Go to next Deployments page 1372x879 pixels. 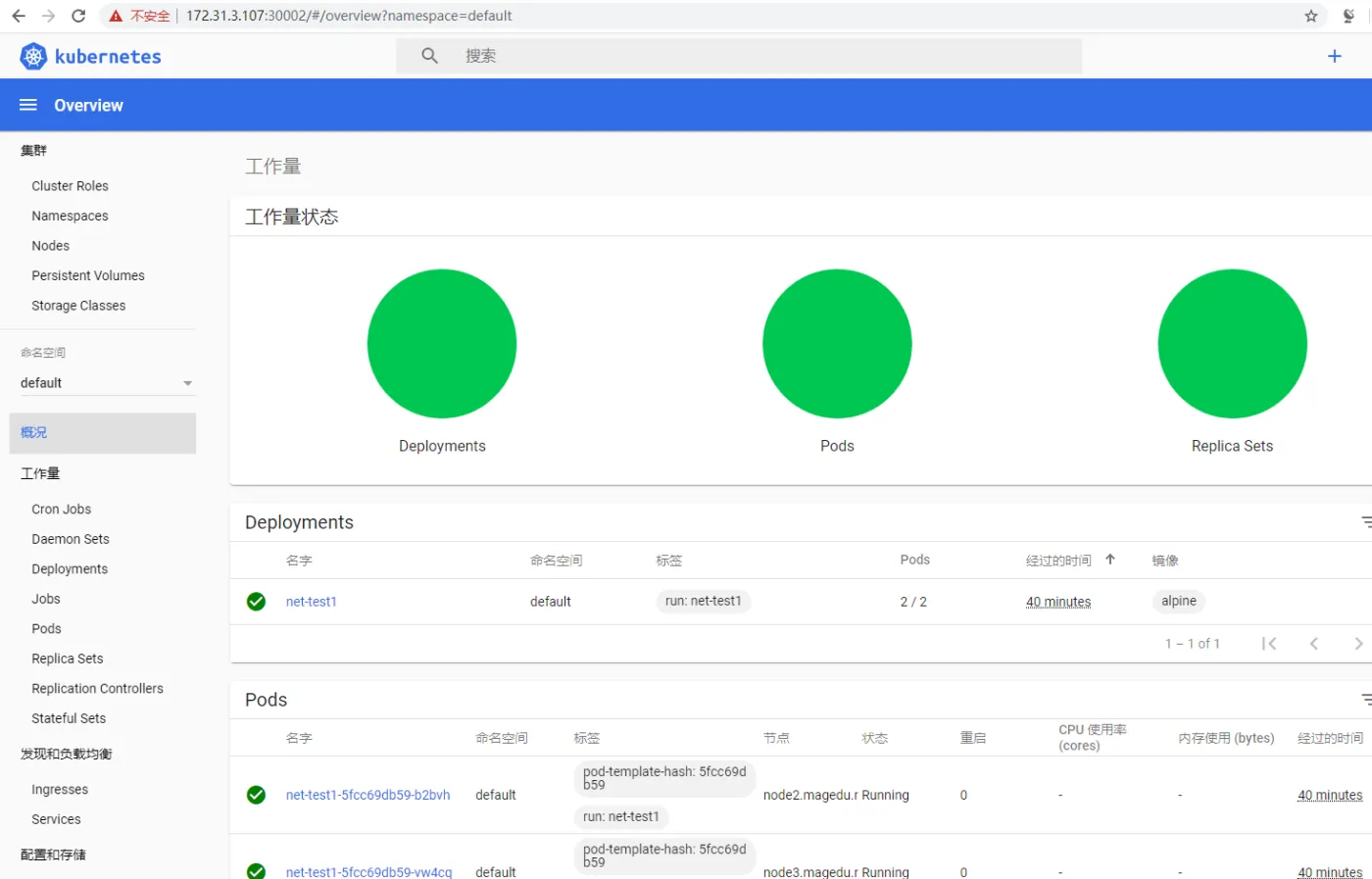pyautogui.click(x=1358, y=644)
